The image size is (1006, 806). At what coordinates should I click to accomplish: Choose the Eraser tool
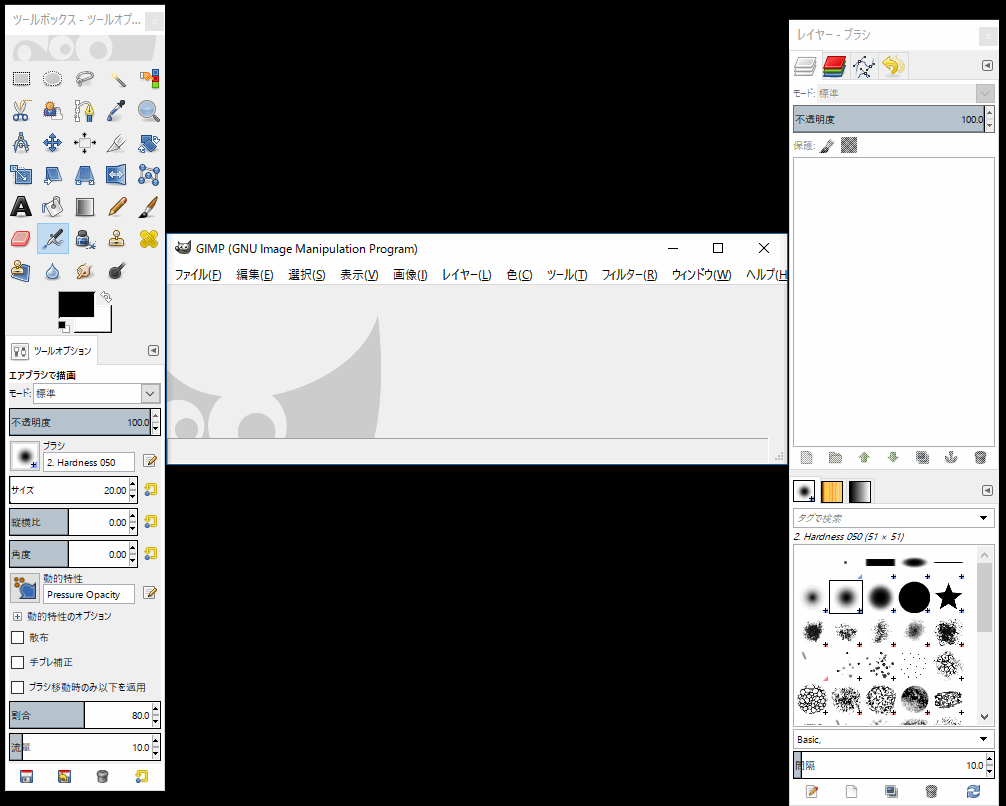pyautogui.click(x=21, y=239)
